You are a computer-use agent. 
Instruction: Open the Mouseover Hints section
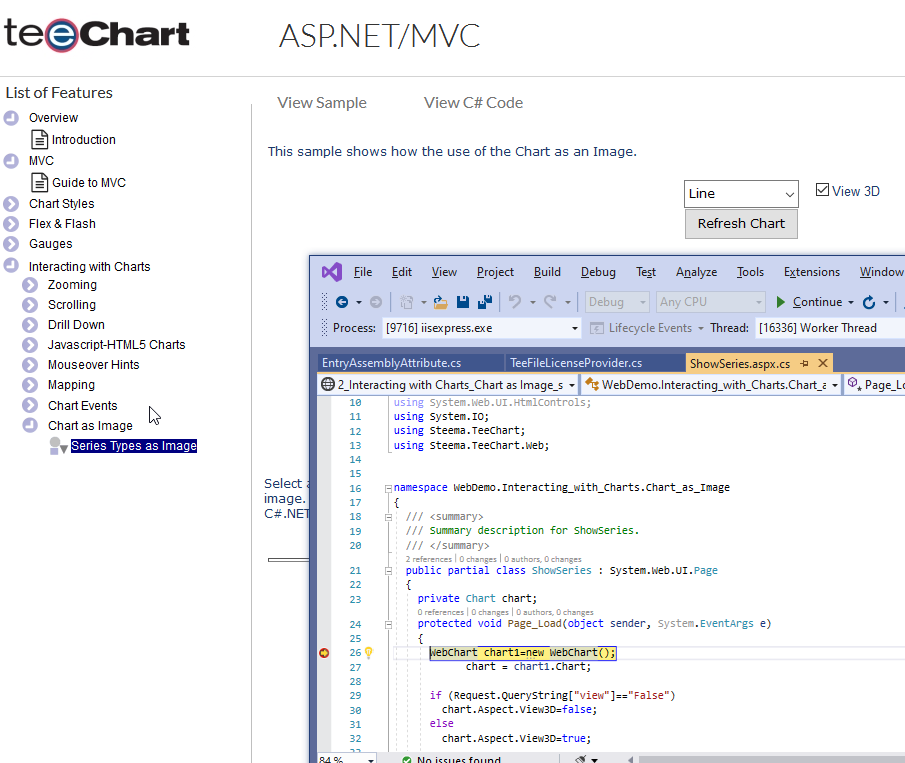94,365
